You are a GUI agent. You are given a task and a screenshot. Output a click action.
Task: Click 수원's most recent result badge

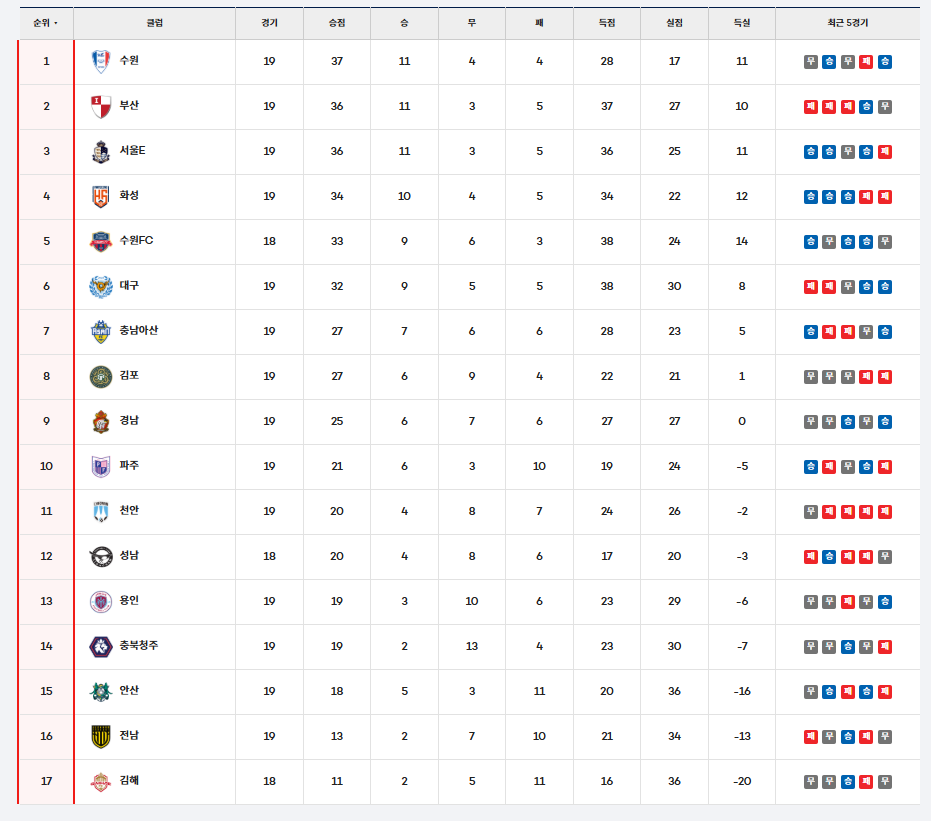[x=885, y=62]
